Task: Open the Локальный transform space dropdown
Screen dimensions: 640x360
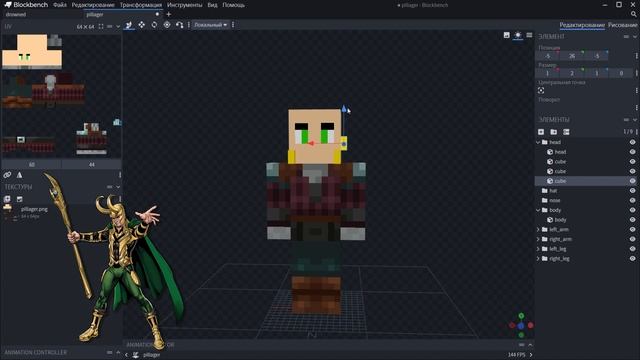Action: click(210, 25)
